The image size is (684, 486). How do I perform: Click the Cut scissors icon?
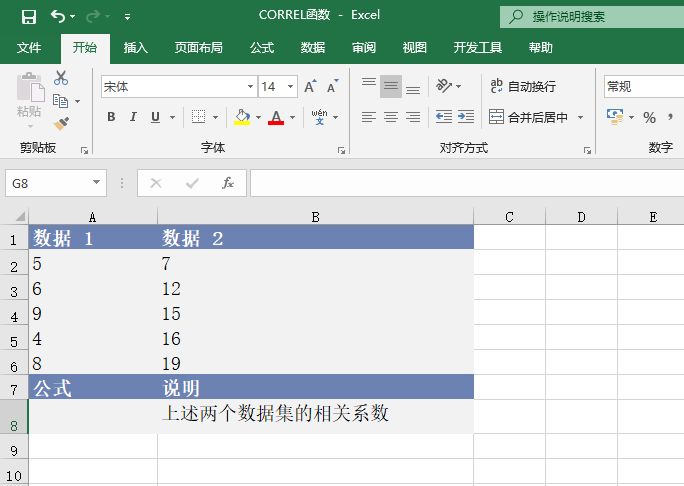(61, 78)
